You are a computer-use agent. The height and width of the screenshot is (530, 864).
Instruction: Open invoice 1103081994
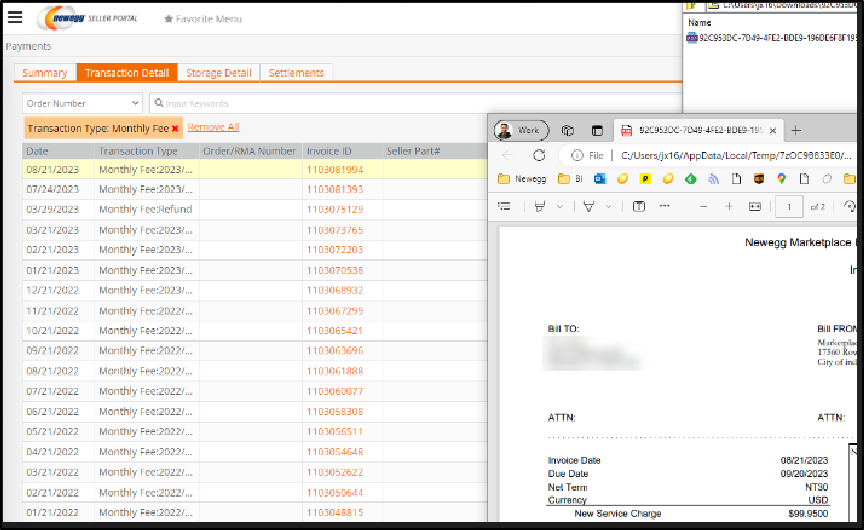tap(335, 170)
